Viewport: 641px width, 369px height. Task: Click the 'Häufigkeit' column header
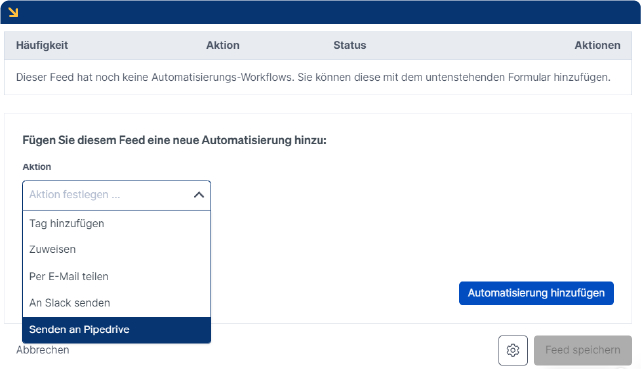(42, 45)
